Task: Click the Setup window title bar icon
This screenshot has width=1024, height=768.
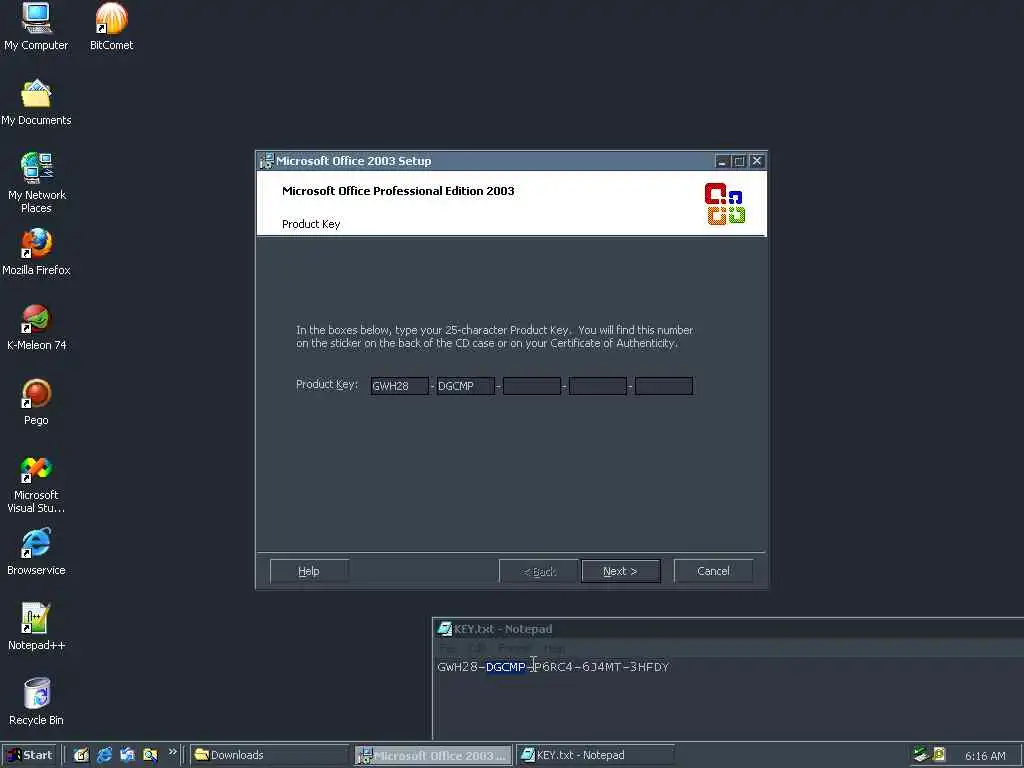Action: 266,161
